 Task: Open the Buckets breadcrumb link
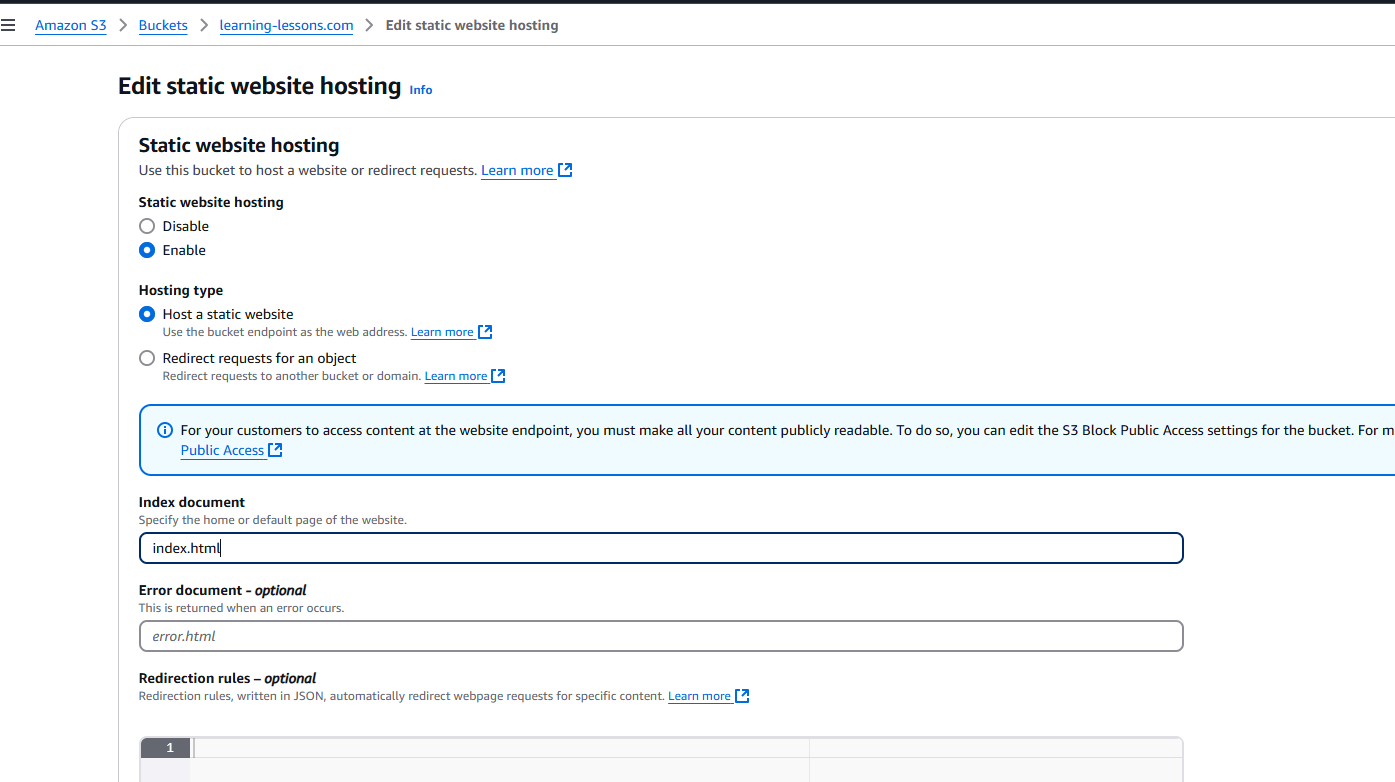[163, 26]
